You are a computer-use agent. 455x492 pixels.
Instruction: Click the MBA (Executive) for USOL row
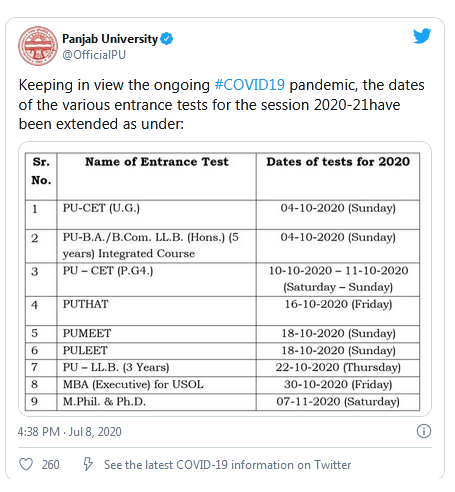point(222,385)
